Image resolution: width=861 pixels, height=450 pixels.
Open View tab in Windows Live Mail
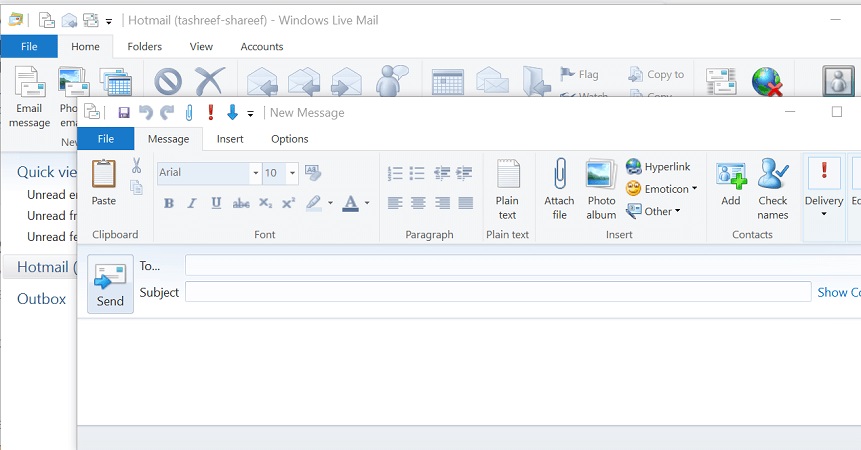pyautogui.click(x=201, y=47)
